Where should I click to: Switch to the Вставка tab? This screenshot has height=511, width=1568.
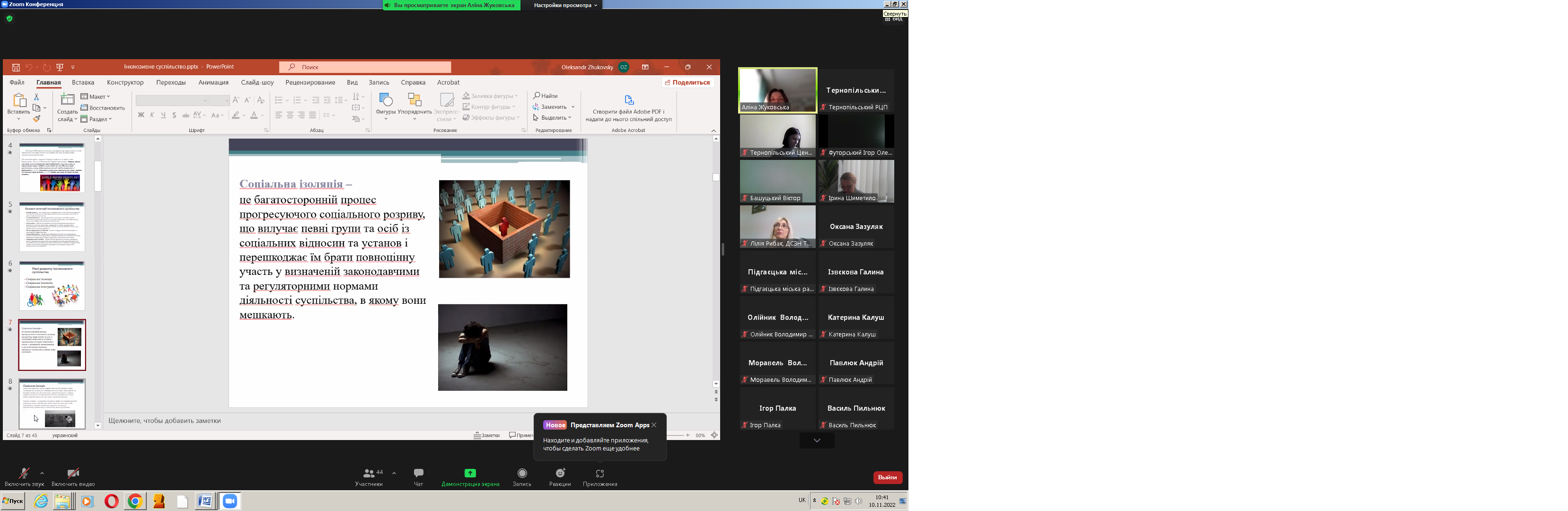coord(83,82)
